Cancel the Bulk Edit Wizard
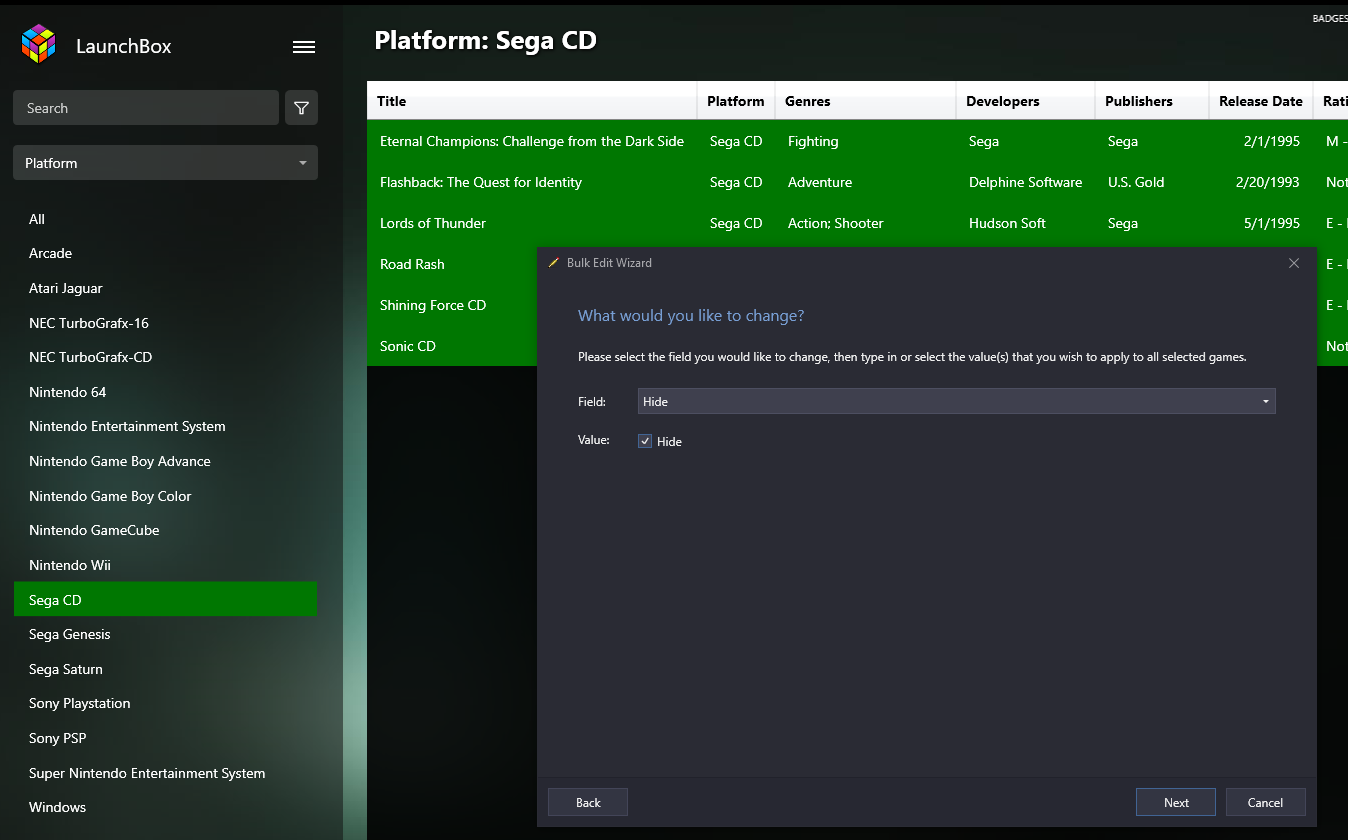The height and width of the screenshot is (840, 1348). pyautogui.click(x=1265, y=802)
